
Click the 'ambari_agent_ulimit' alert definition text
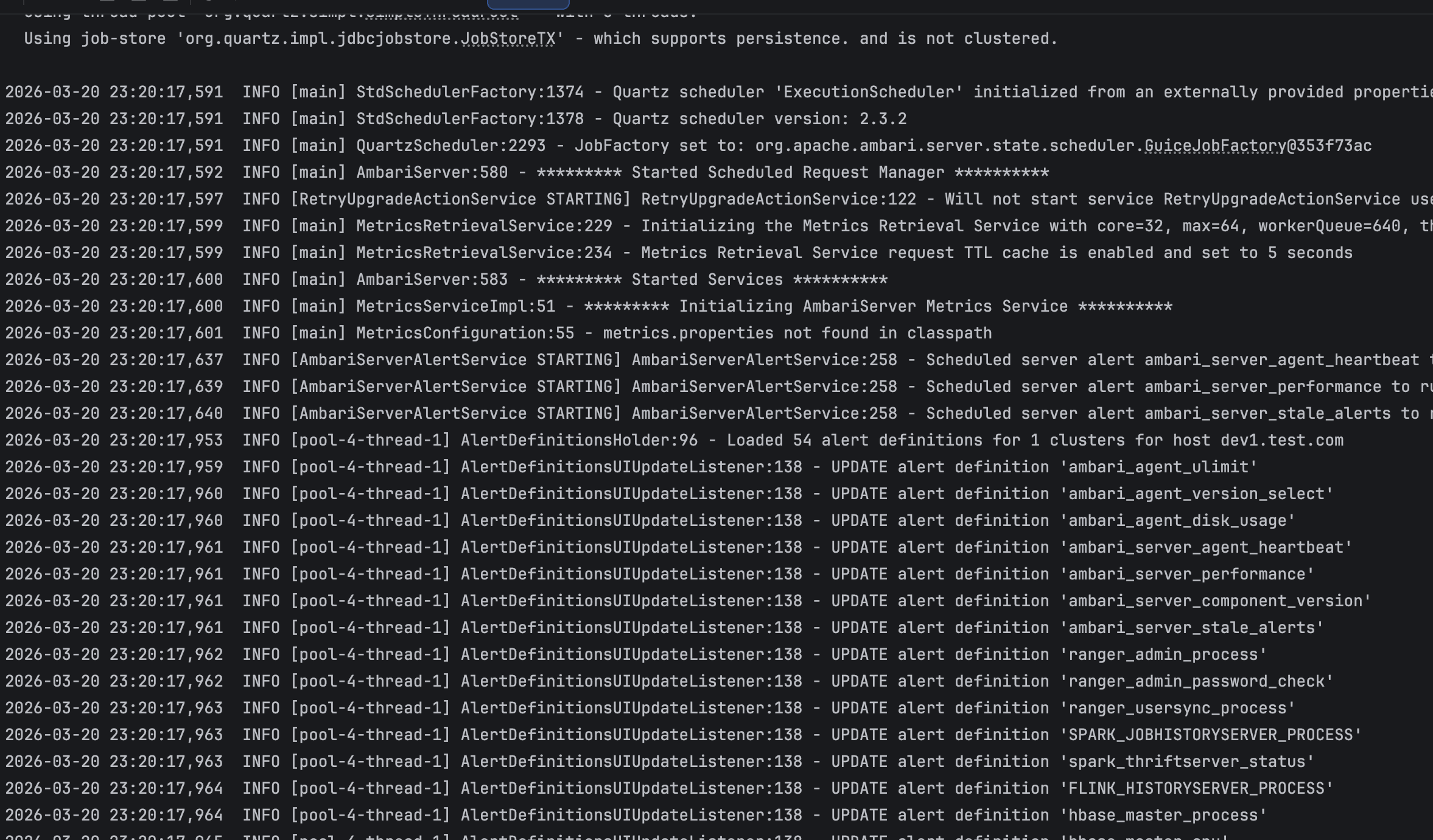[x=1159, y=467]
